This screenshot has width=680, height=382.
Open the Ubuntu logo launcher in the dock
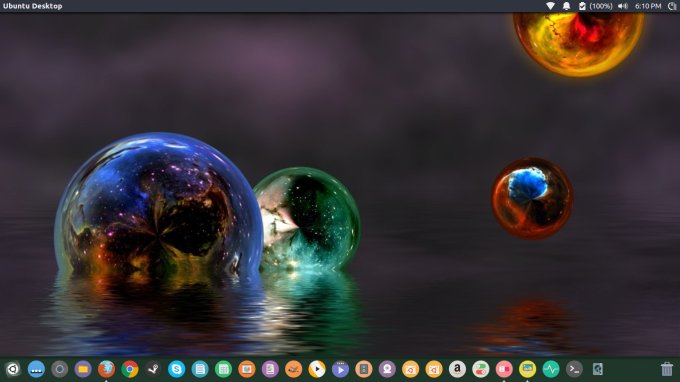coord(13,369)
